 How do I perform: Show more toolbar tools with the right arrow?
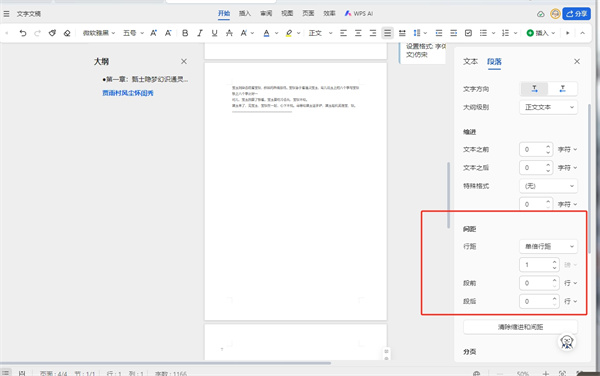(568, 33)
